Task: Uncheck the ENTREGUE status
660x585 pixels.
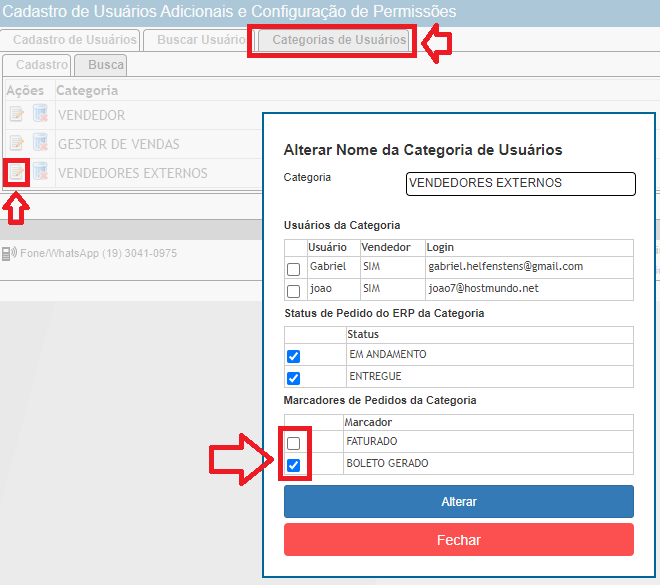Action: (x=293, y=378)
